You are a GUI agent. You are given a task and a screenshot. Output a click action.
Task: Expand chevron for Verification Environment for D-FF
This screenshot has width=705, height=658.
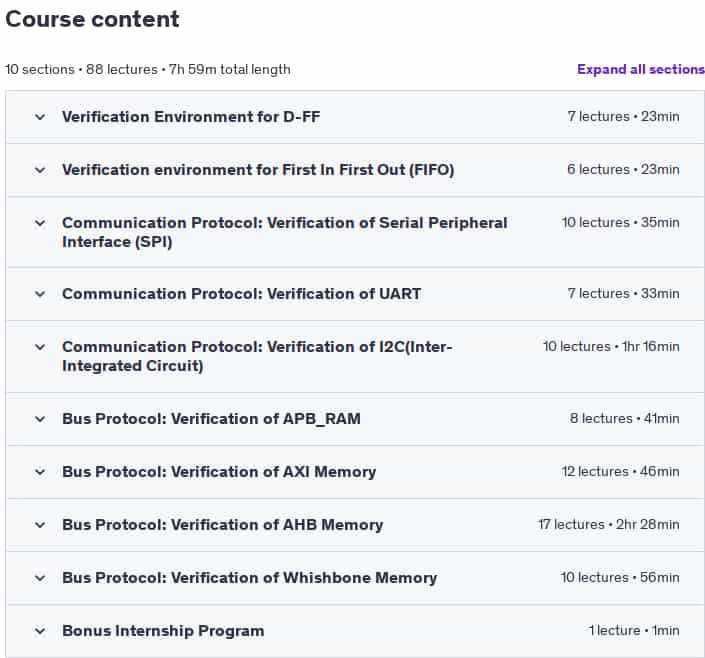pyautogui.click(x=40, y=117)
